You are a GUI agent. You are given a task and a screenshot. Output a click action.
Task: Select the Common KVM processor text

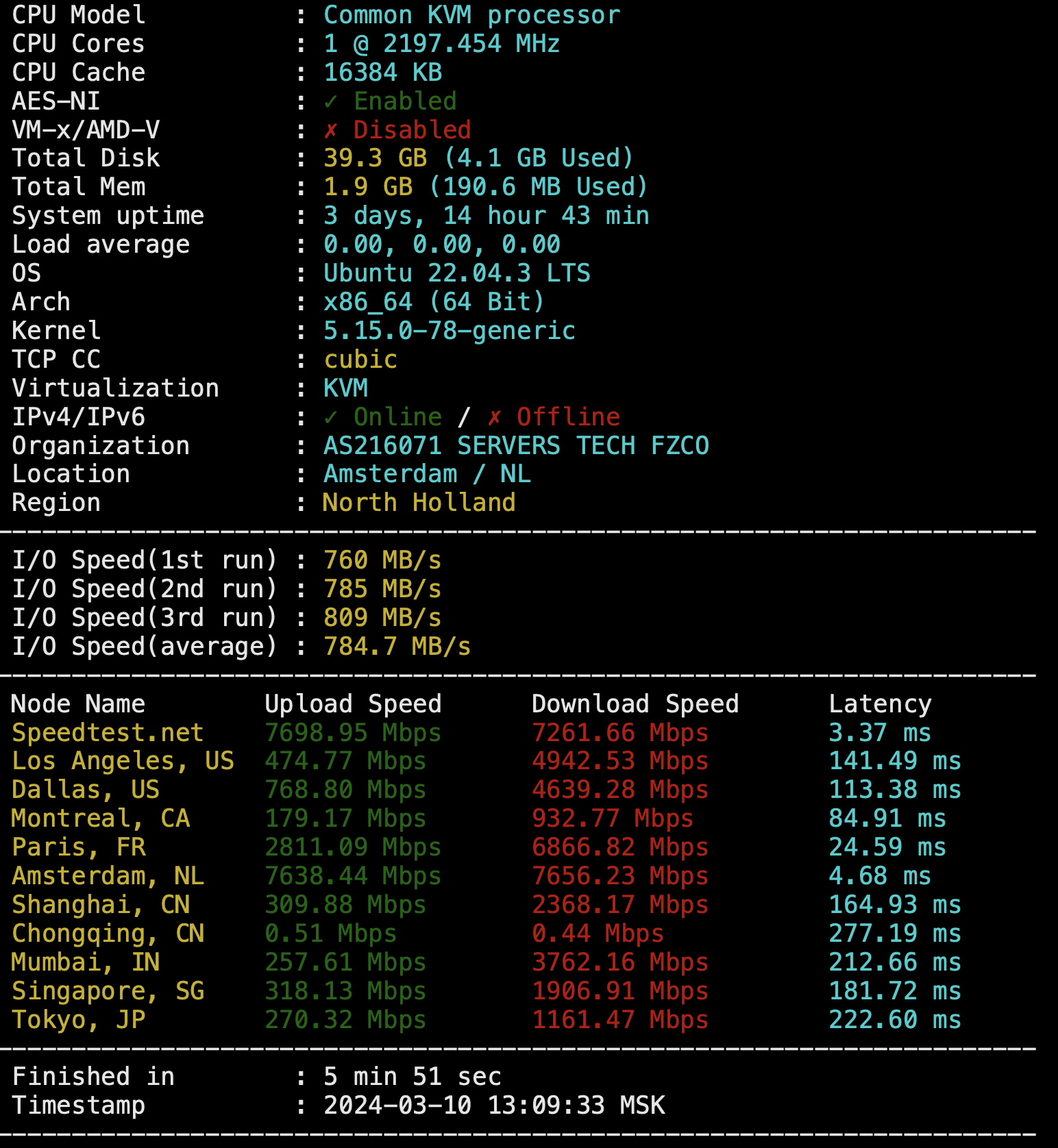pos(471,15)
